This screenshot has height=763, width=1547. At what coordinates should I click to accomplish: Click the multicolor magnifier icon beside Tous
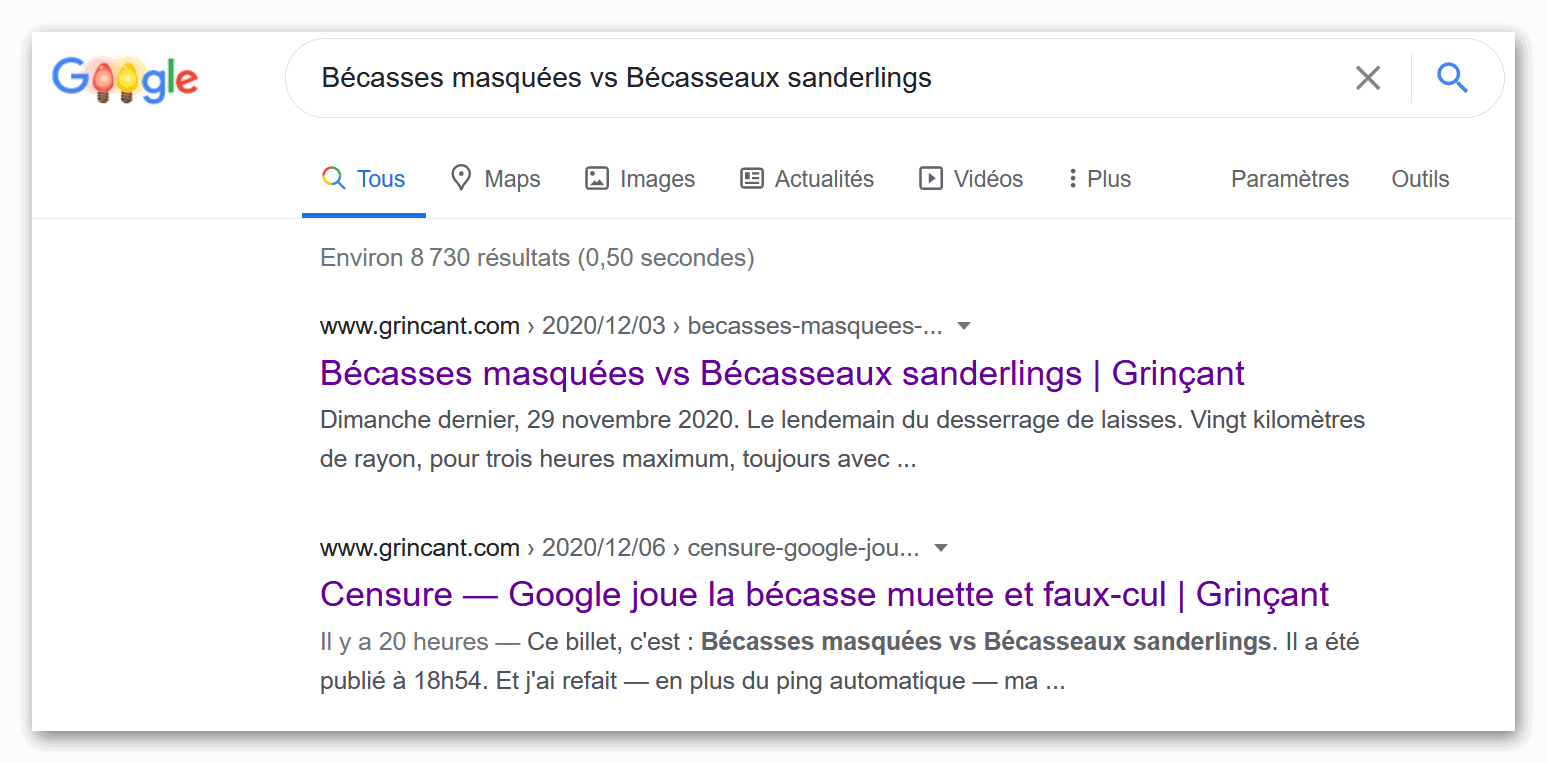tap(333, 179)
